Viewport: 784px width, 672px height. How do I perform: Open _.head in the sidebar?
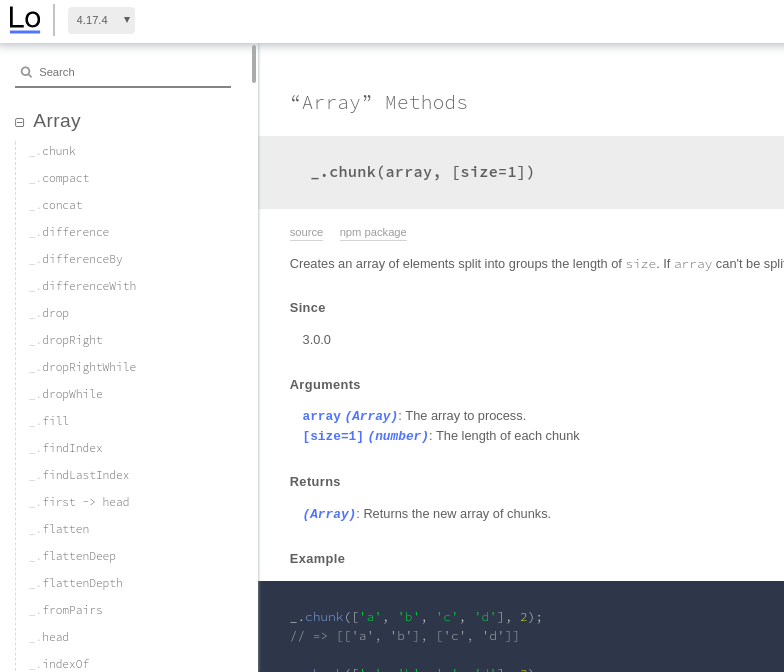coord(49,637)
